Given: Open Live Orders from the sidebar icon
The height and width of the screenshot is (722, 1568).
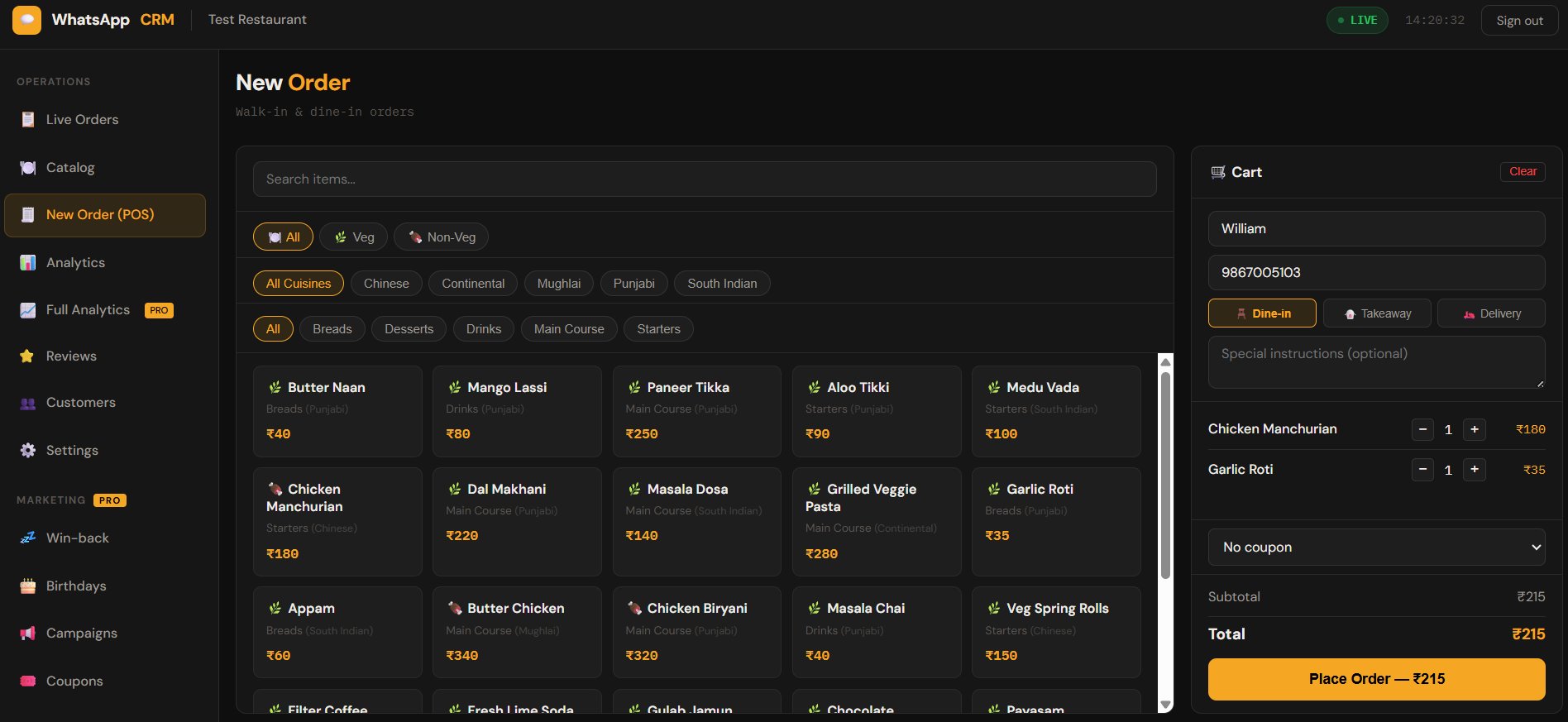Looking at the screenshot, I should pyautogui.click(x=28, y=120).
